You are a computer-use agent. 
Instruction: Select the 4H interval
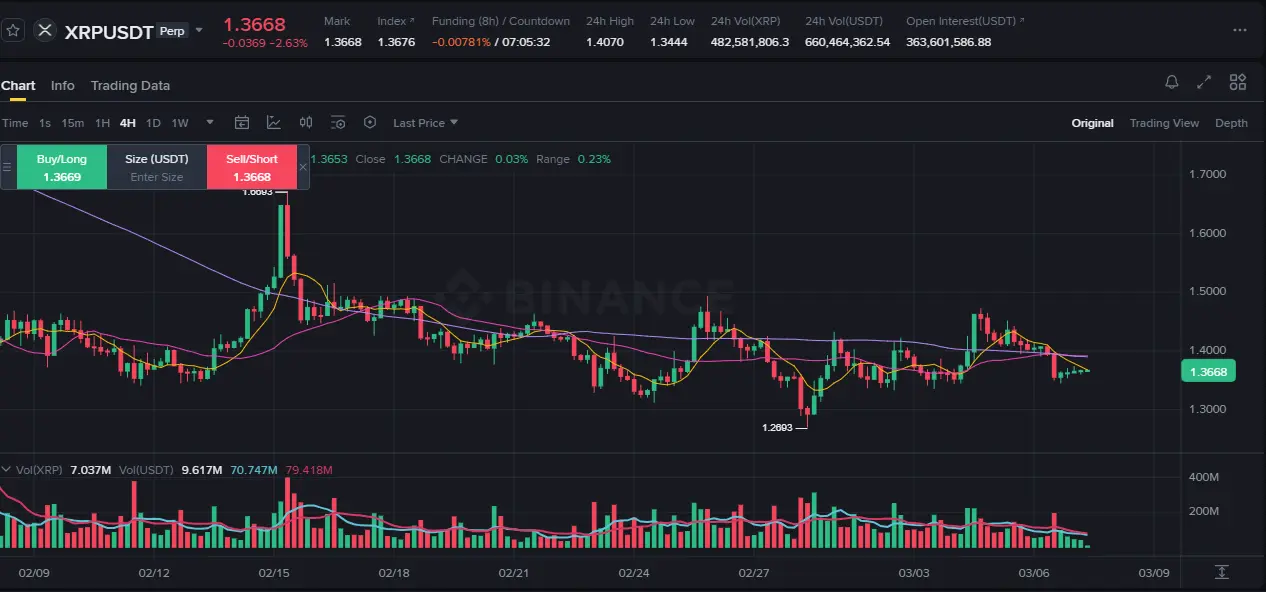(x=128, y=123)
